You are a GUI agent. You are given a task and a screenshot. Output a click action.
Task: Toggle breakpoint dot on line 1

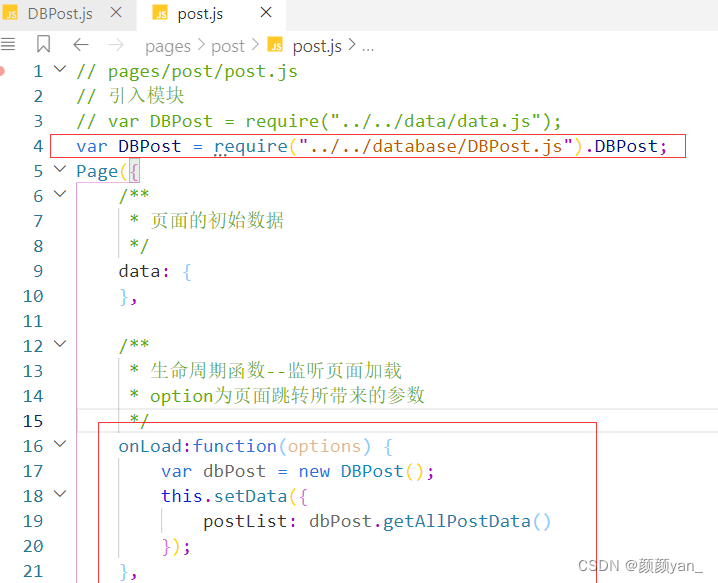pyautogui.click(x=2, y=71)
